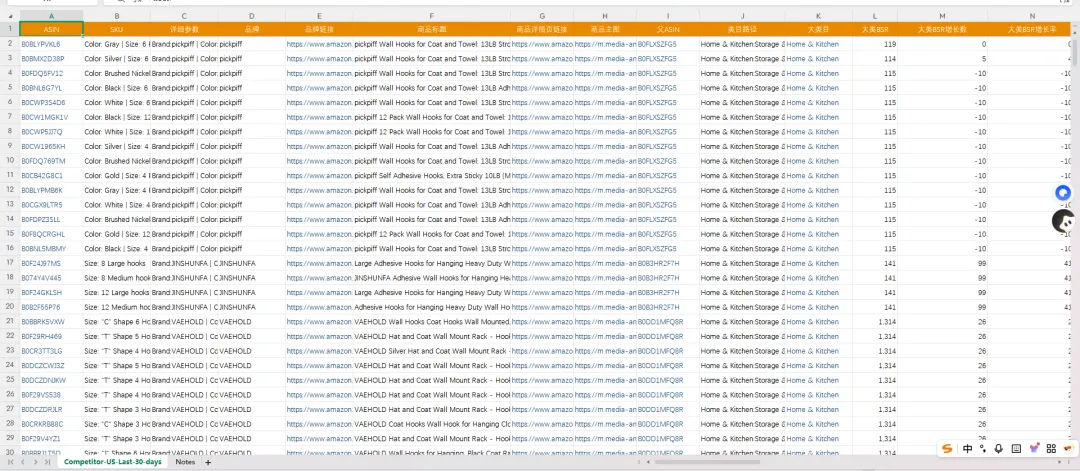Toggle Chinese/English input mode (中)
This screenshot has height=471, width=1080.
pyautogui.click(x=967, y=448)
